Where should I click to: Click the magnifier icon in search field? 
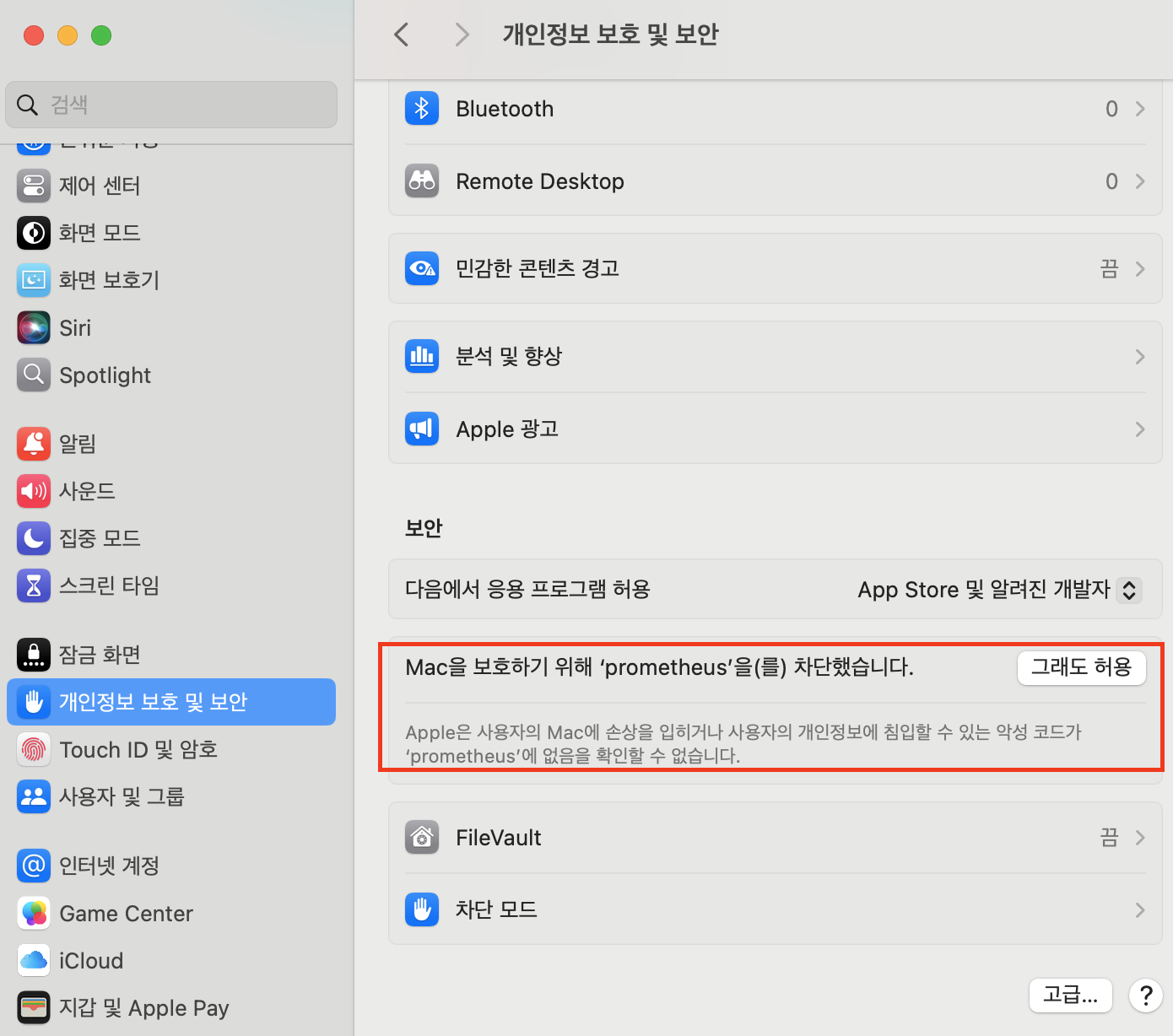coord(27,105)
